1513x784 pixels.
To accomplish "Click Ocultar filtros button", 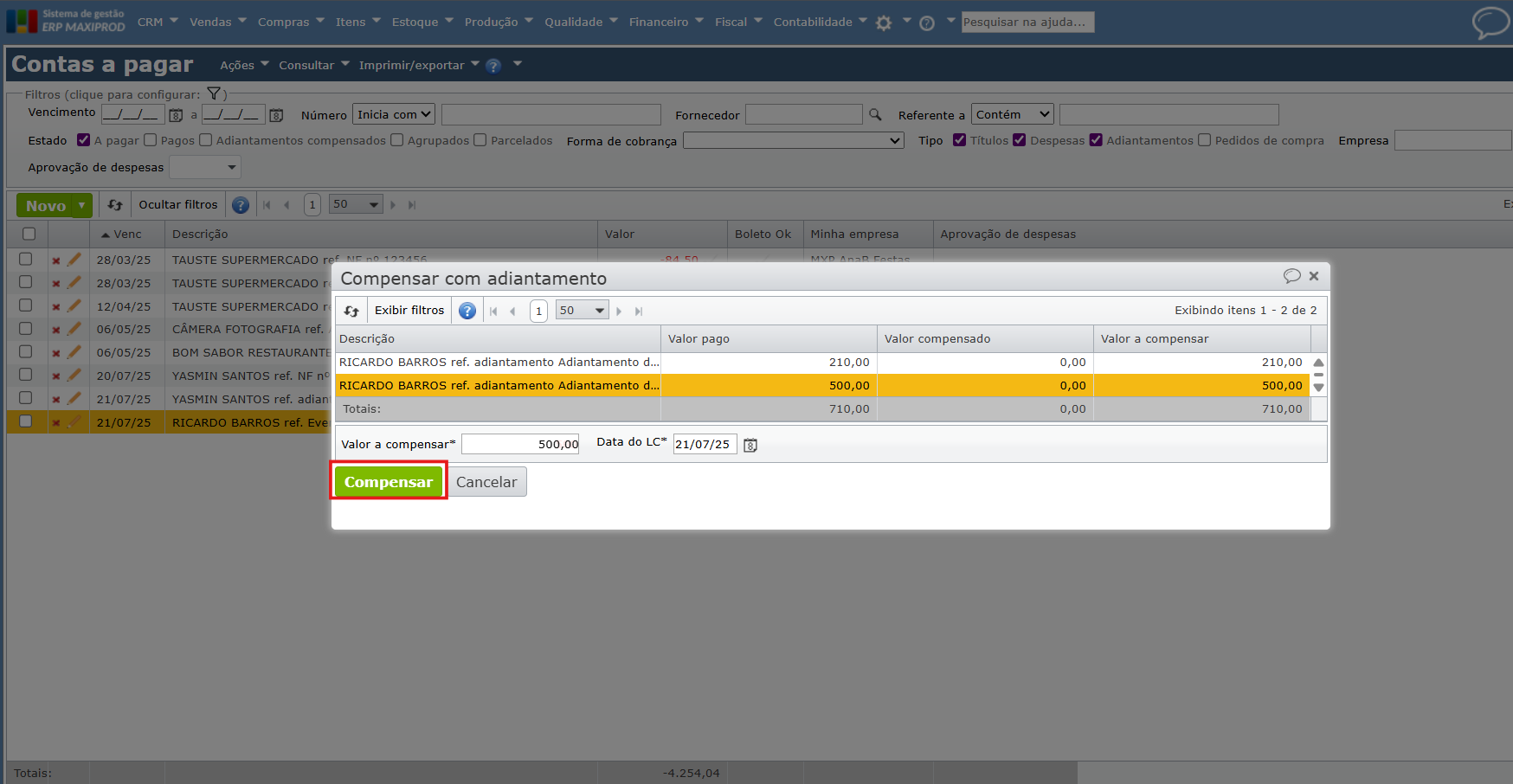I will (178, 205).
